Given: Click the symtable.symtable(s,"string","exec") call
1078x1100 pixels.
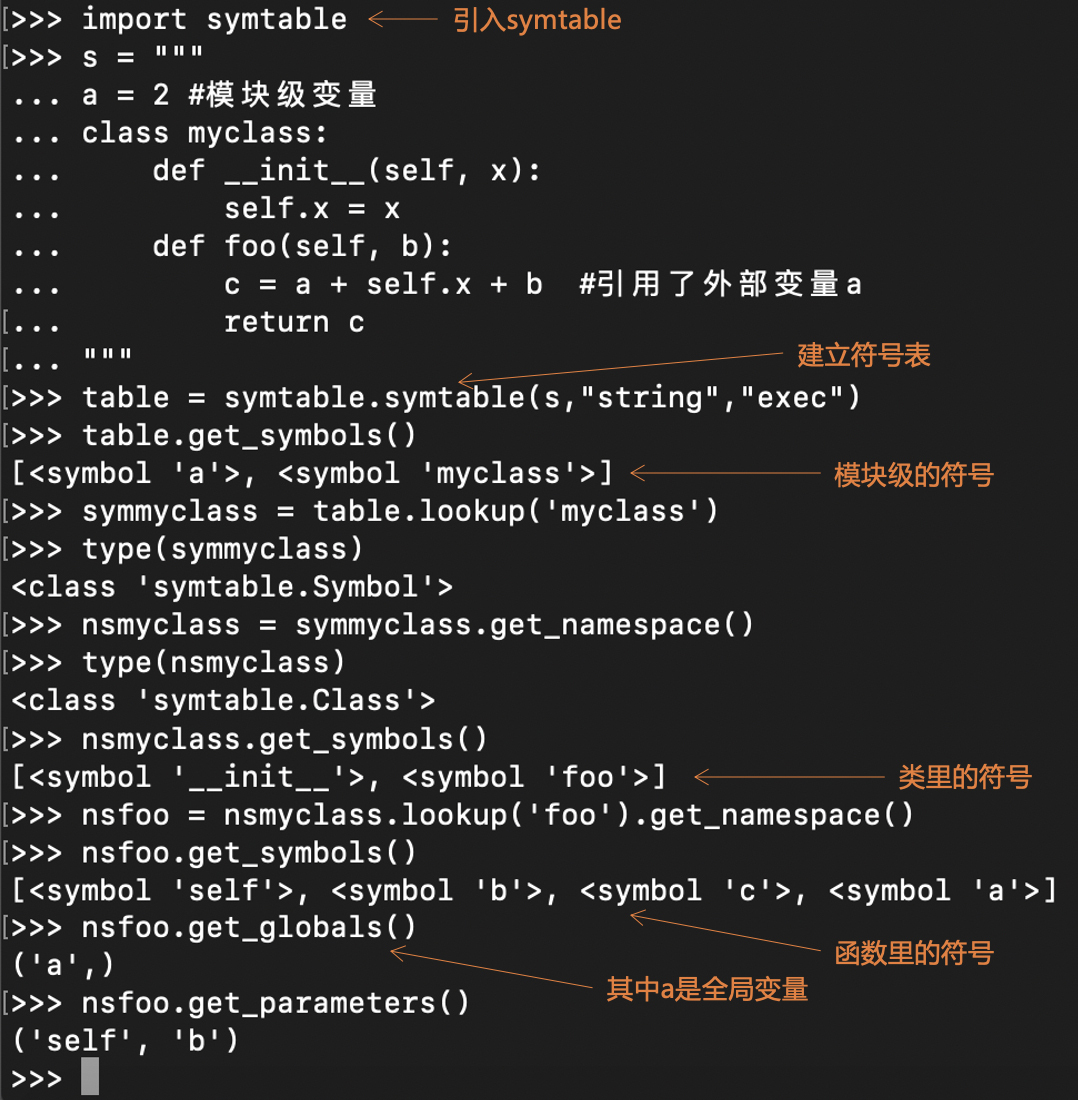Looking at the screenshot, I should (542, 398).
